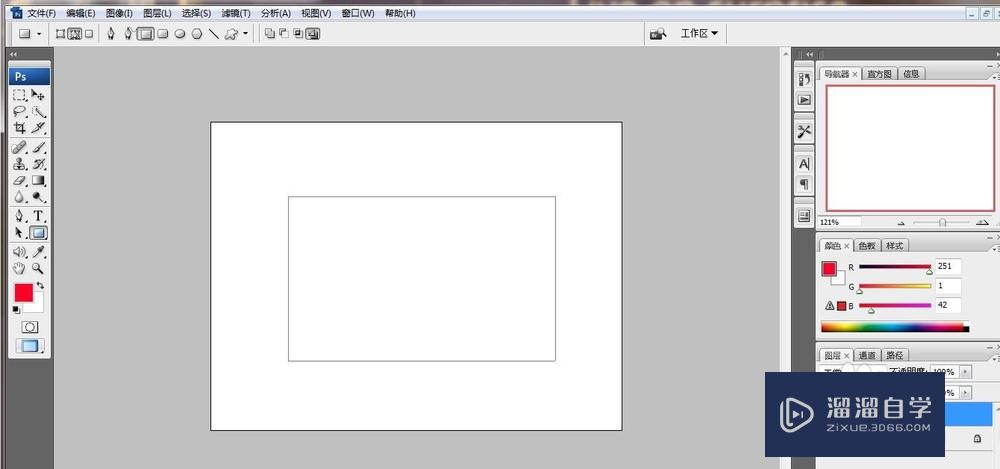Choose Custom Shape in options bar
This screenshot has width=1000, height=469.
point(231,34)
